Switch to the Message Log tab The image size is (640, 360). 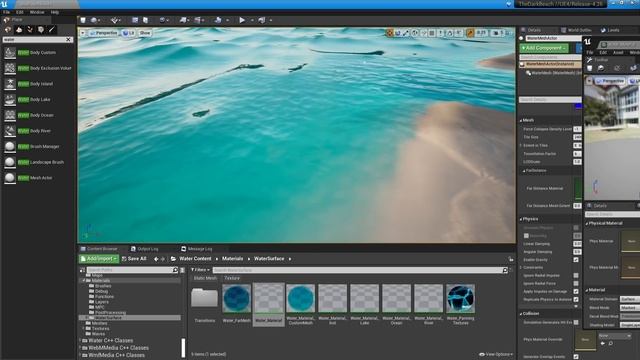(x=196, y=249)
